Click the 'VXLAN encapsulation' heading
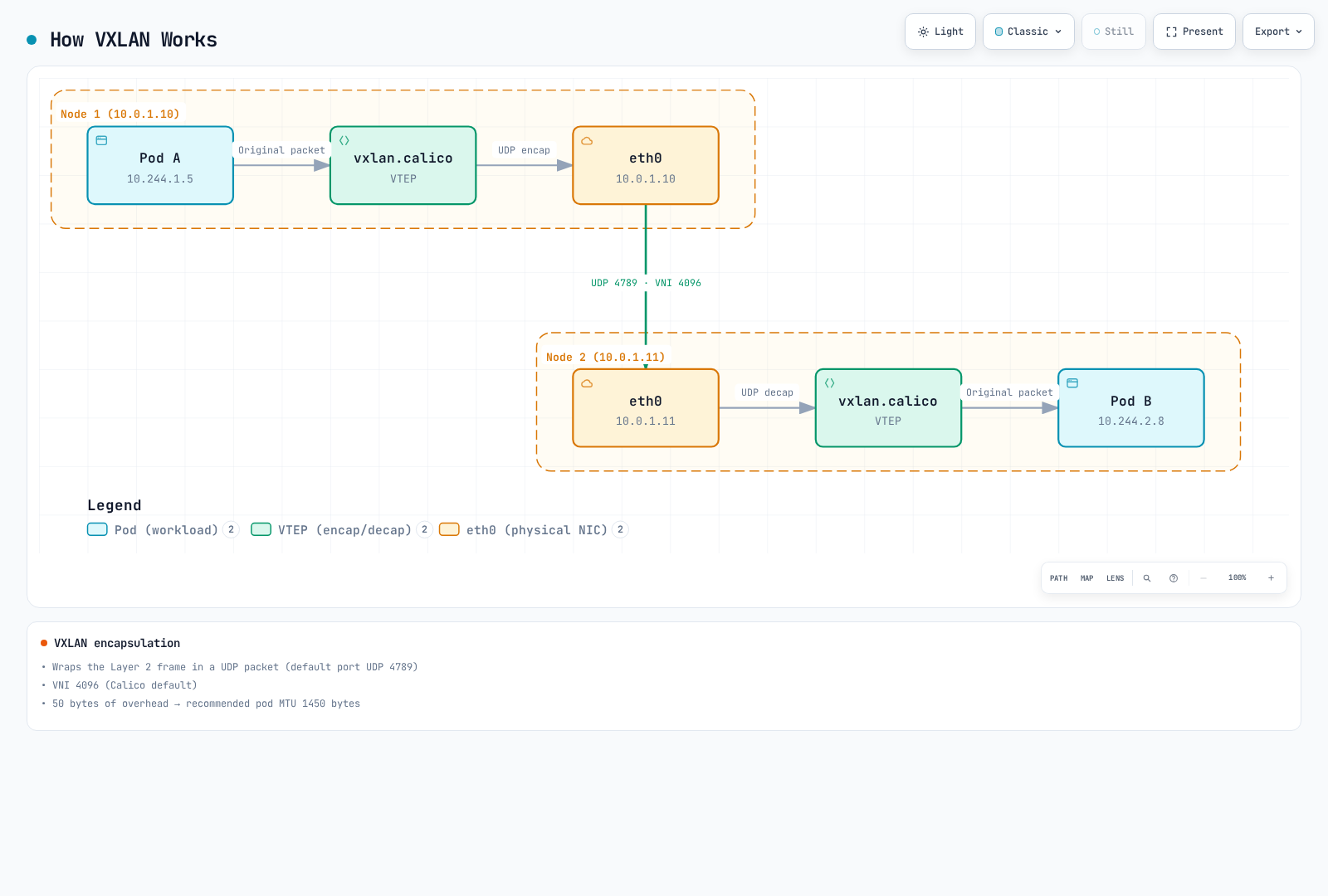 point(117,643)
